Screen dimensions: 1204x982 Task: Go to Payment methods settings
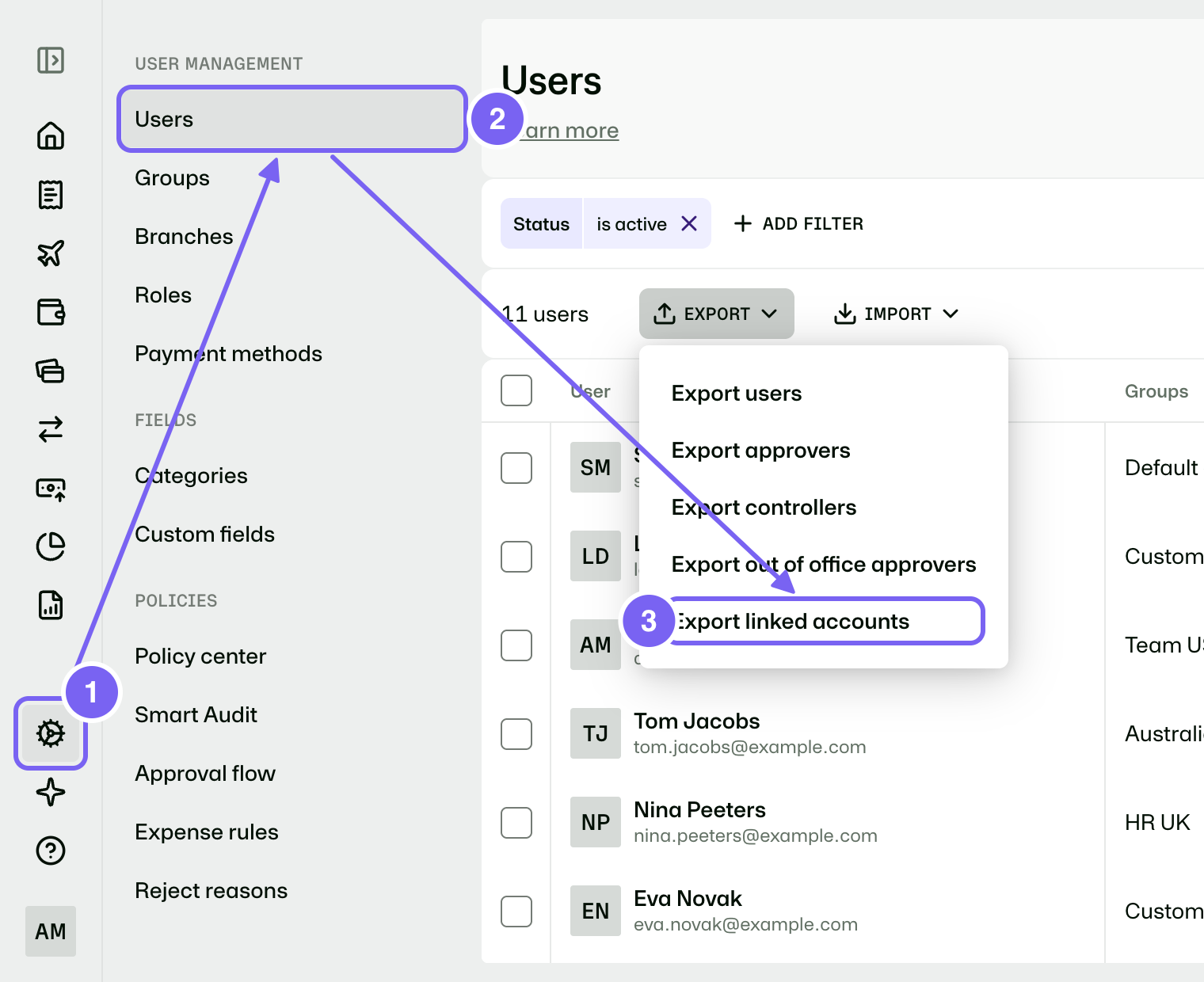coord(228,354)
